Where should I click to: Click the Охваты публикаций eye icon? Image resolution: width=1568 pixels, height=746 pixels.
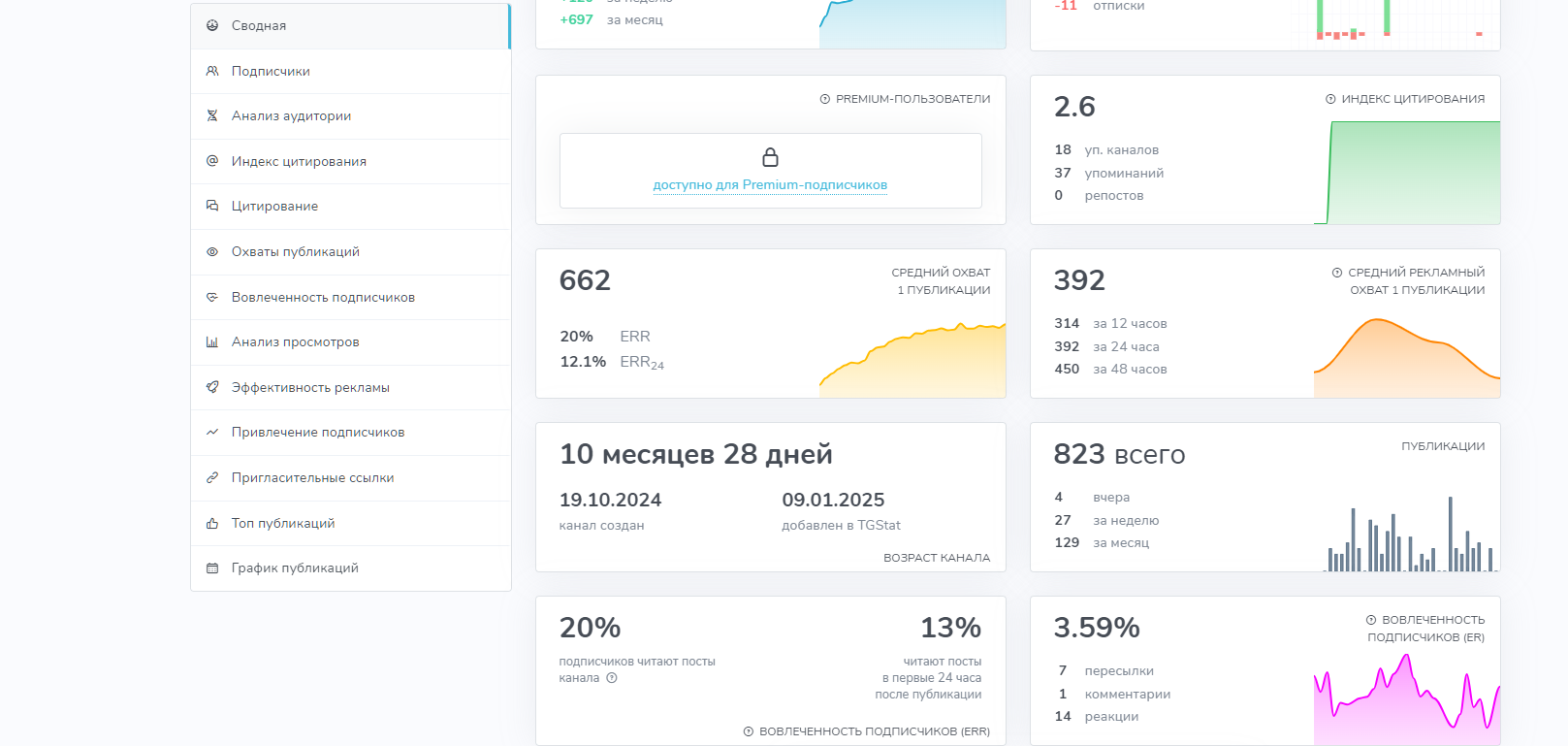(212, 251)
